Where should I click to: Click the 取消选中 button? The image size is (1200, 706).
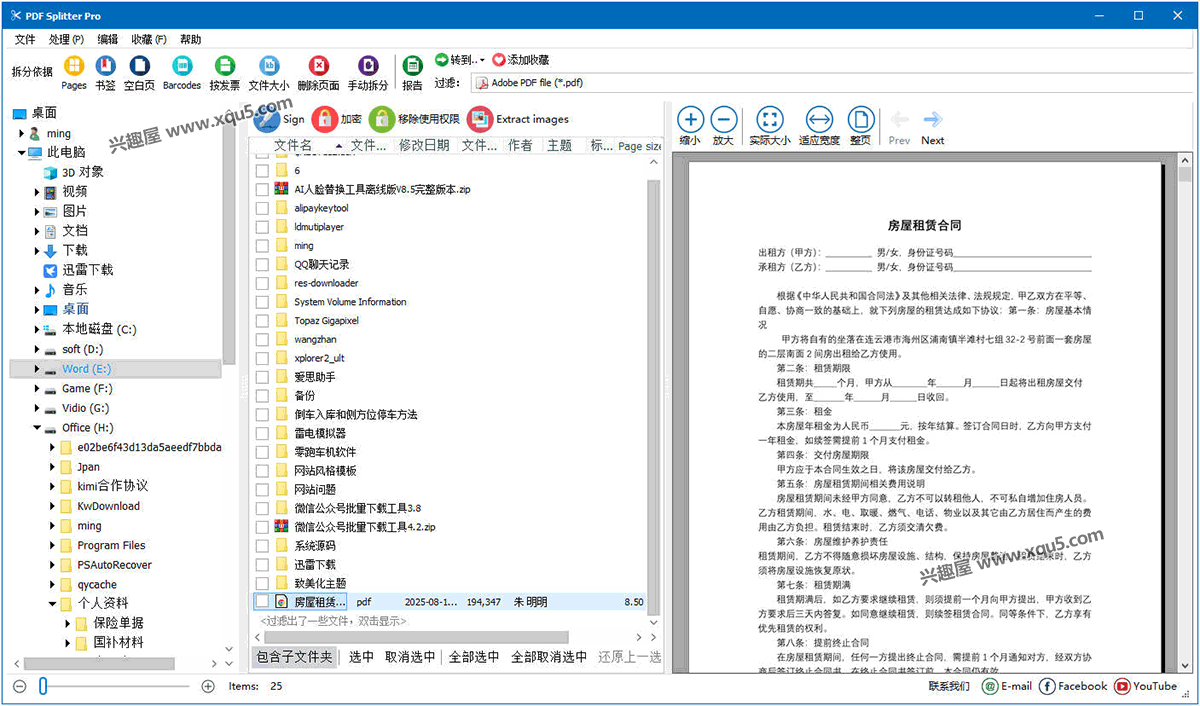tap(410, 657)
